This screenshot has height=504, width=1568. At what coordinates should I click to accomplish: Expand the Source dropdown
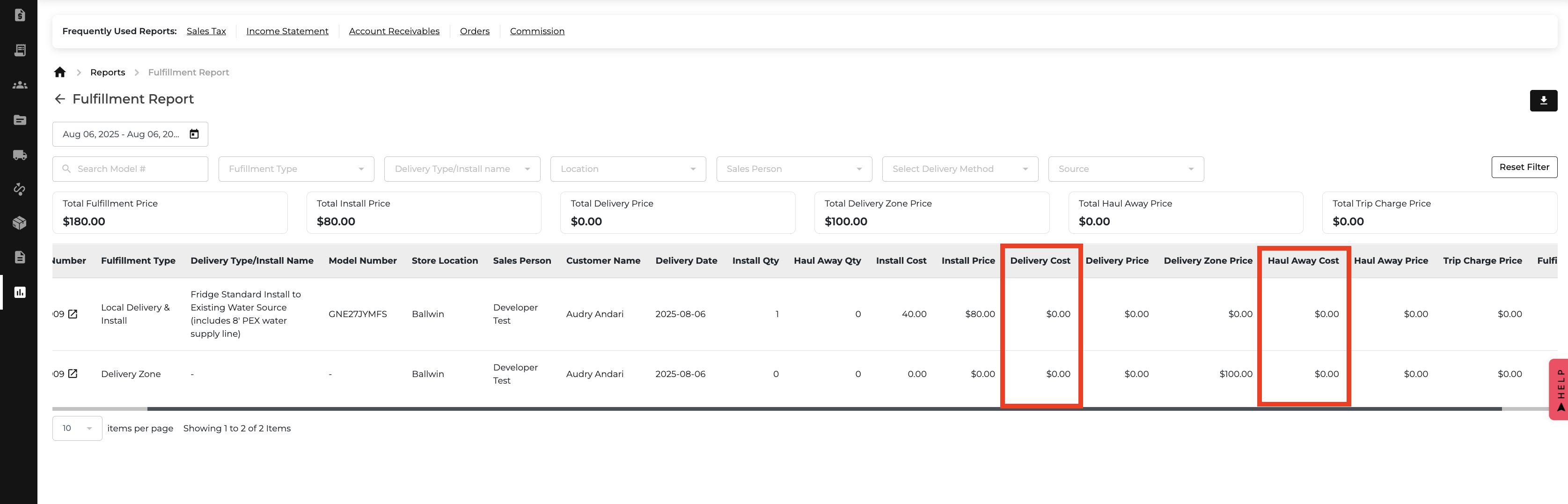point(1126,169)
